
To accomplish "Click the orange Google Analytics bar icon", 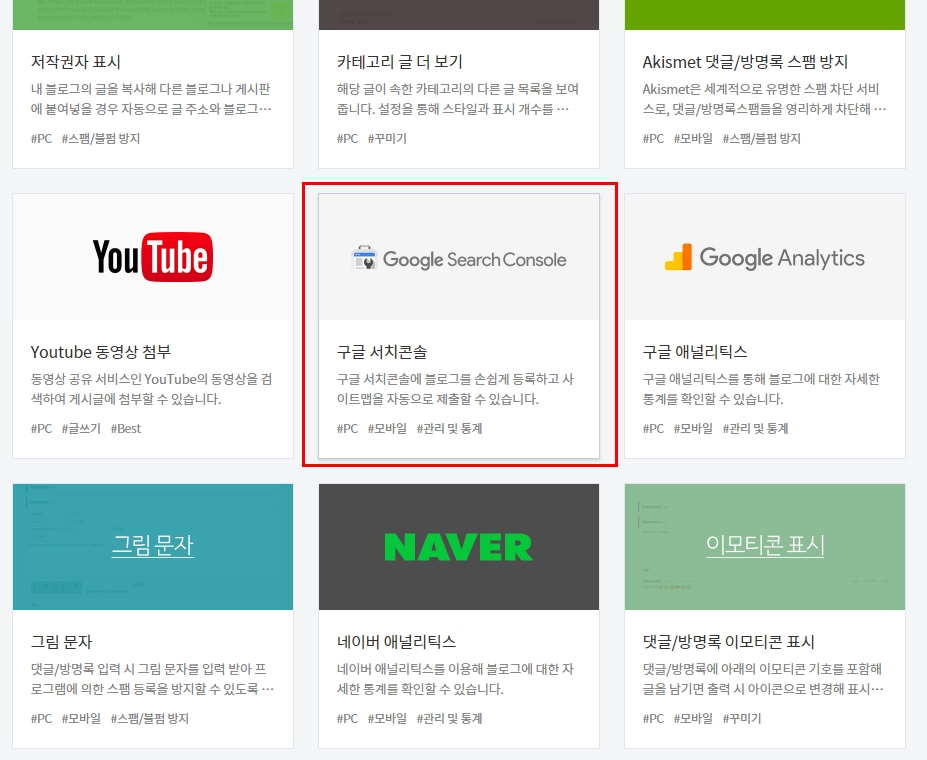I will pos(678,257).
